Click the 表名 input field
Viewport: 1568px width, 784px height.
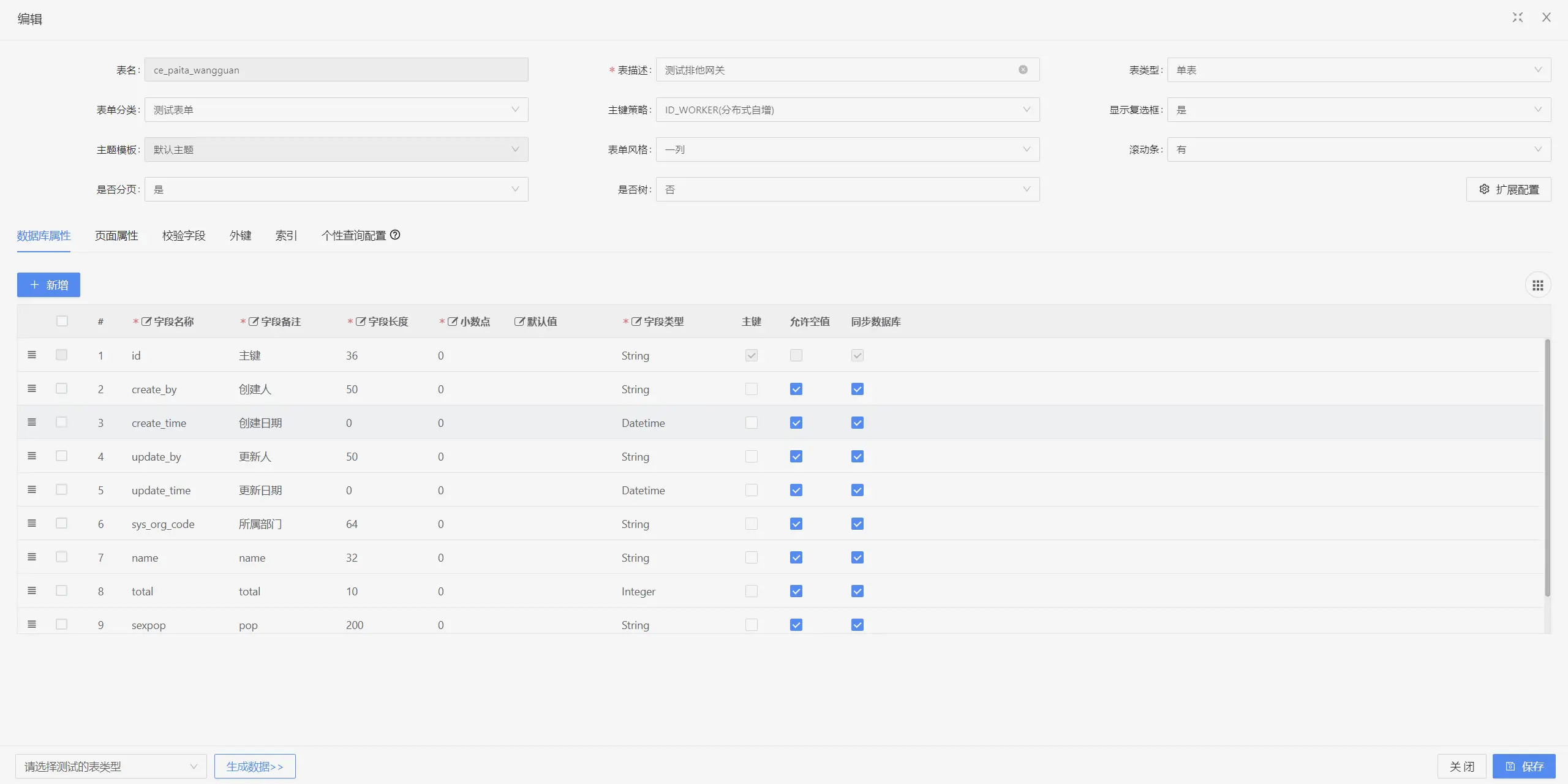pyautogui.click(x=336, y=70)
